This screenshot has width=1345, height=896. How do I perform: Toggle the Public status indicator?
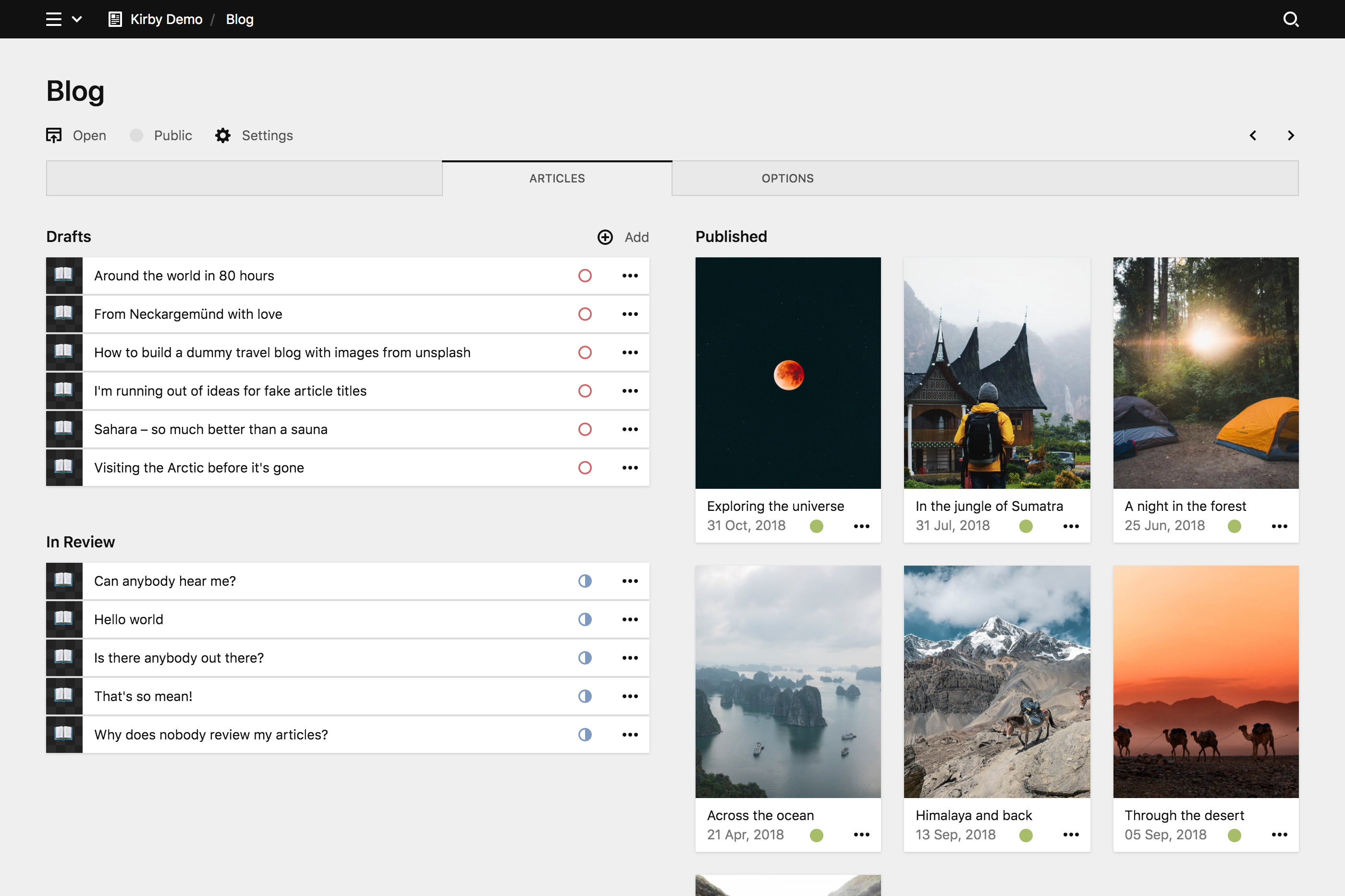click(x=136, y=135)
